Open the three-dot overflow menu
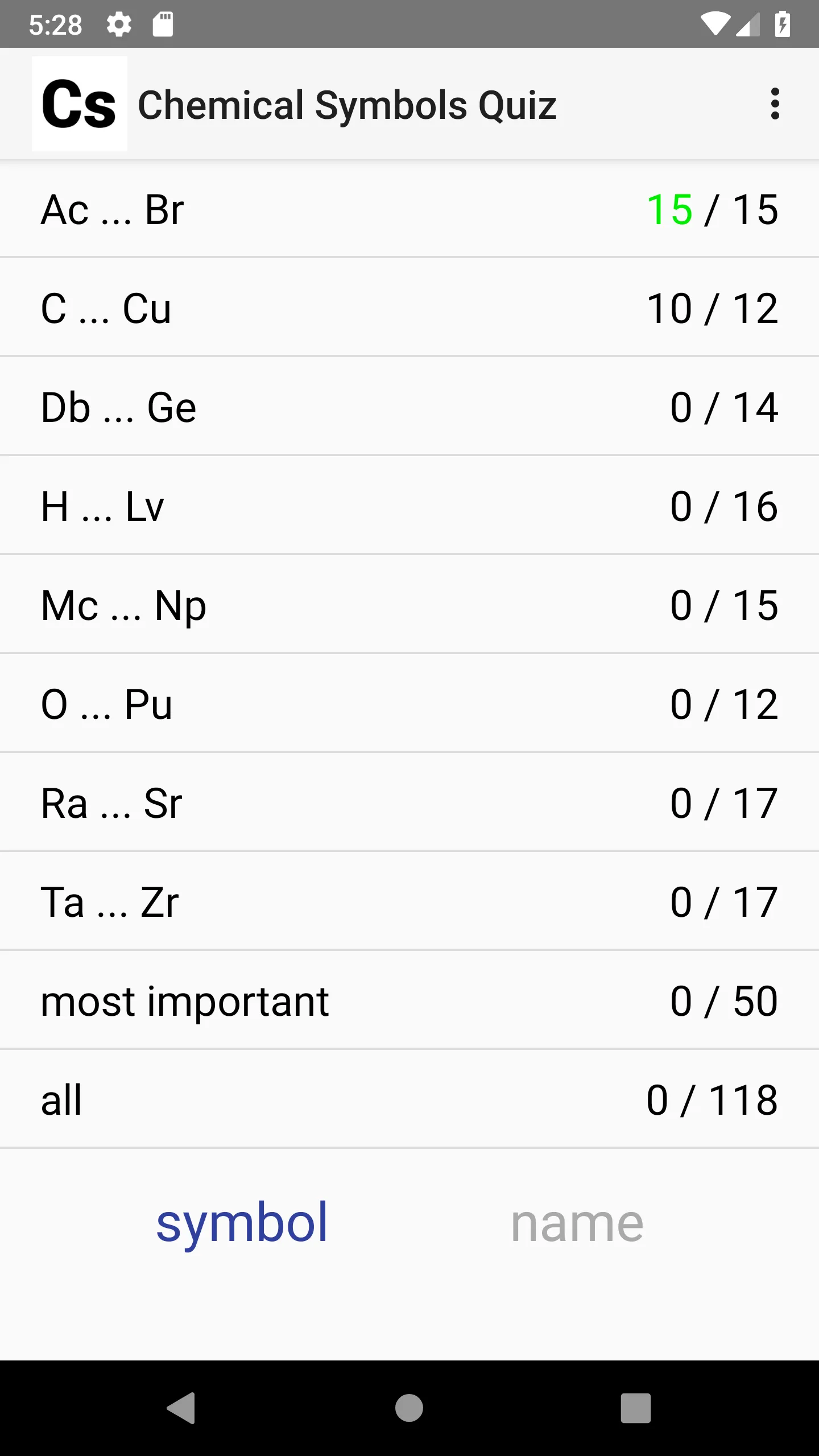Image resolution: width=819 pixels, height=1456 pixels. [x=775, y=104]
